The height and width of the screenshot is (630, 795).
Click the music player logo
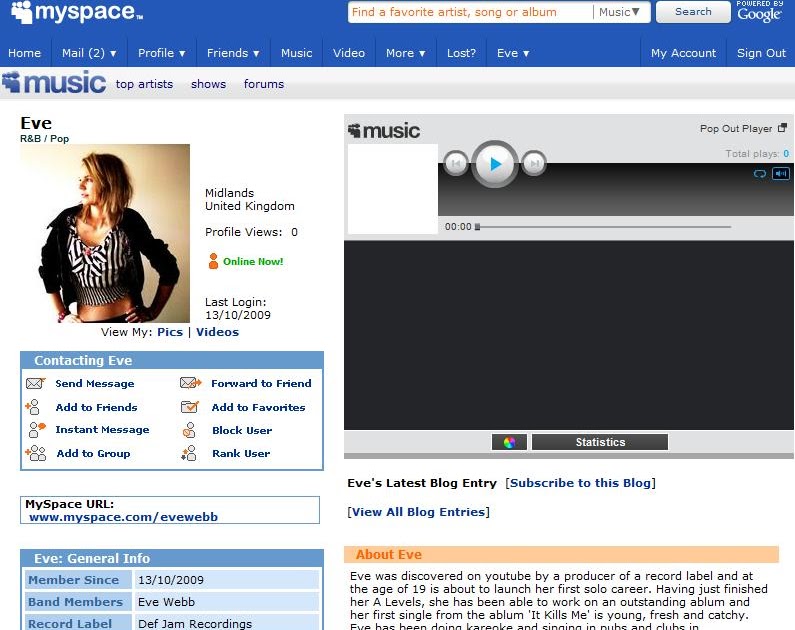tap(384, 131)
